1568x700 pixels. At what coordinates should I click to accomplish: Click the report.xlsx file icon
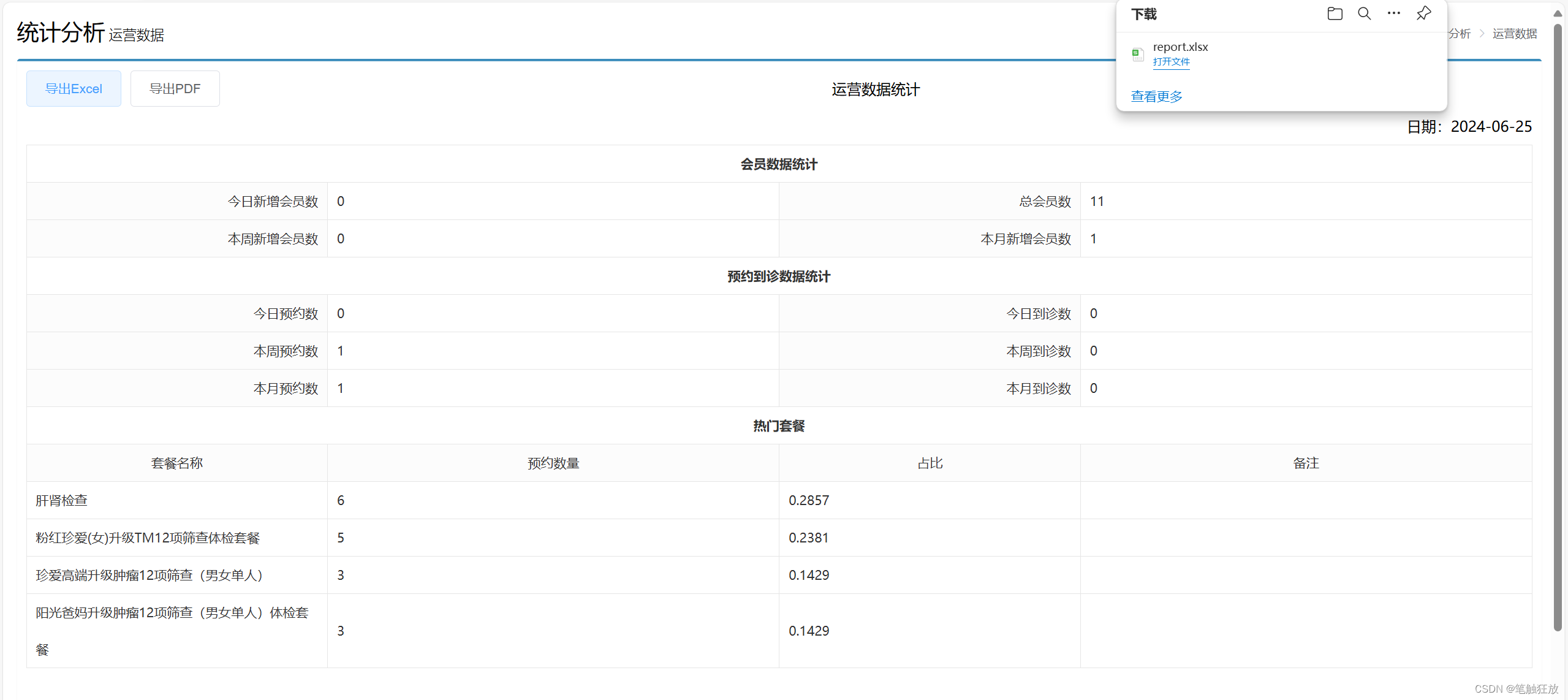pos(1138,55)
